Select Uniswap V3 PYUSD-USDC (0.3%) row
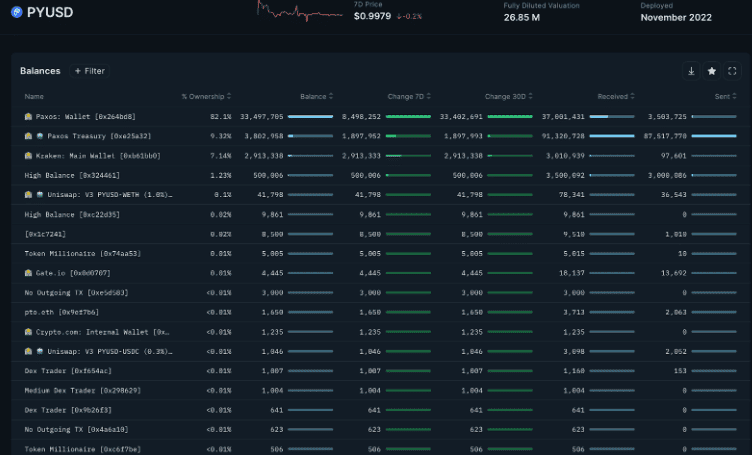Image resolution: width=752 pixels, height=455 pixels. (380, 351)
